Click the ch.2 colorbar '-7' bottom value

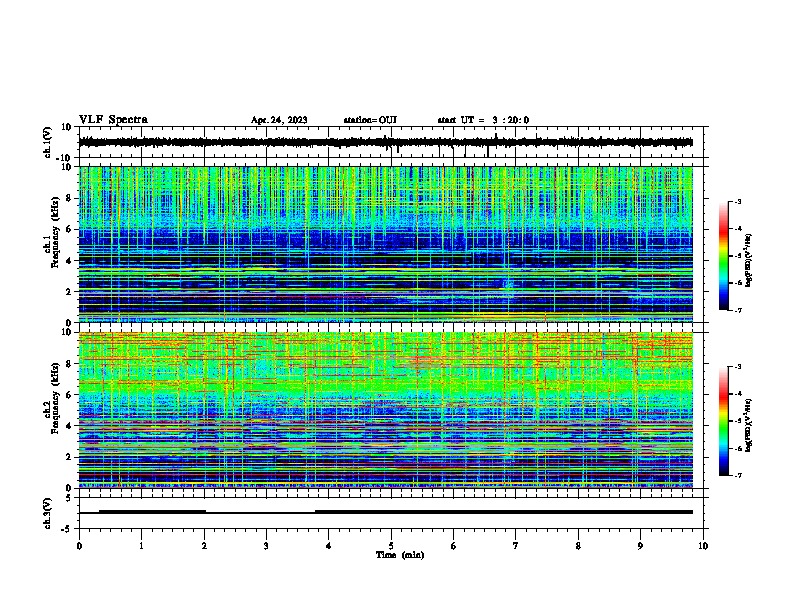[x=738, y=475]
